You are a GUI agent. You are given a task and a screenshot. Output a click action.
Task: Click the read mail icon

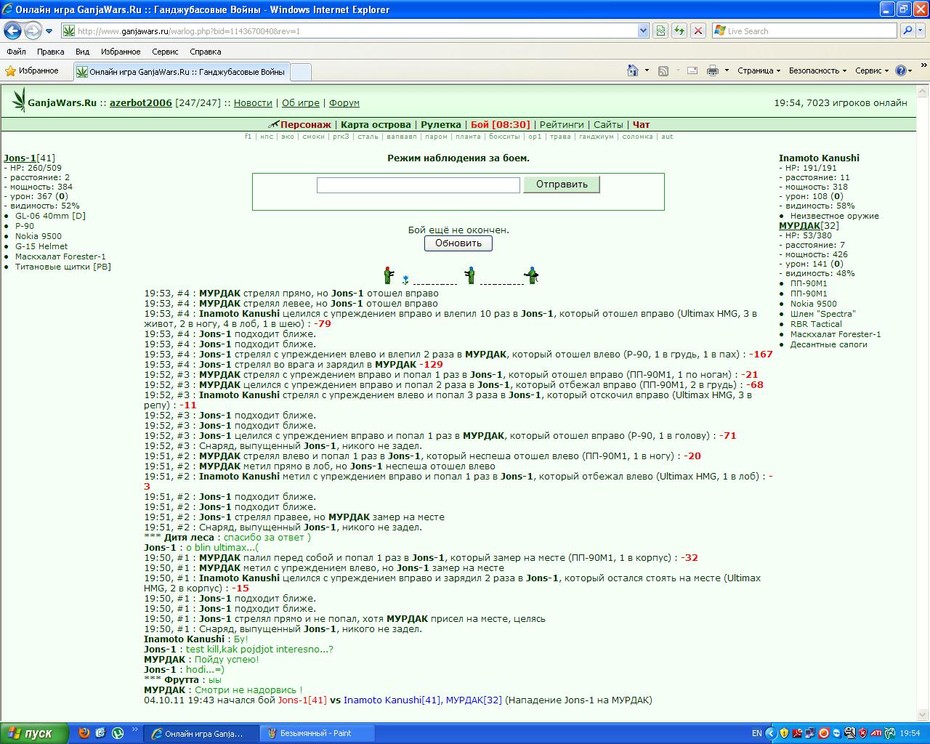(x=692, y=71)
